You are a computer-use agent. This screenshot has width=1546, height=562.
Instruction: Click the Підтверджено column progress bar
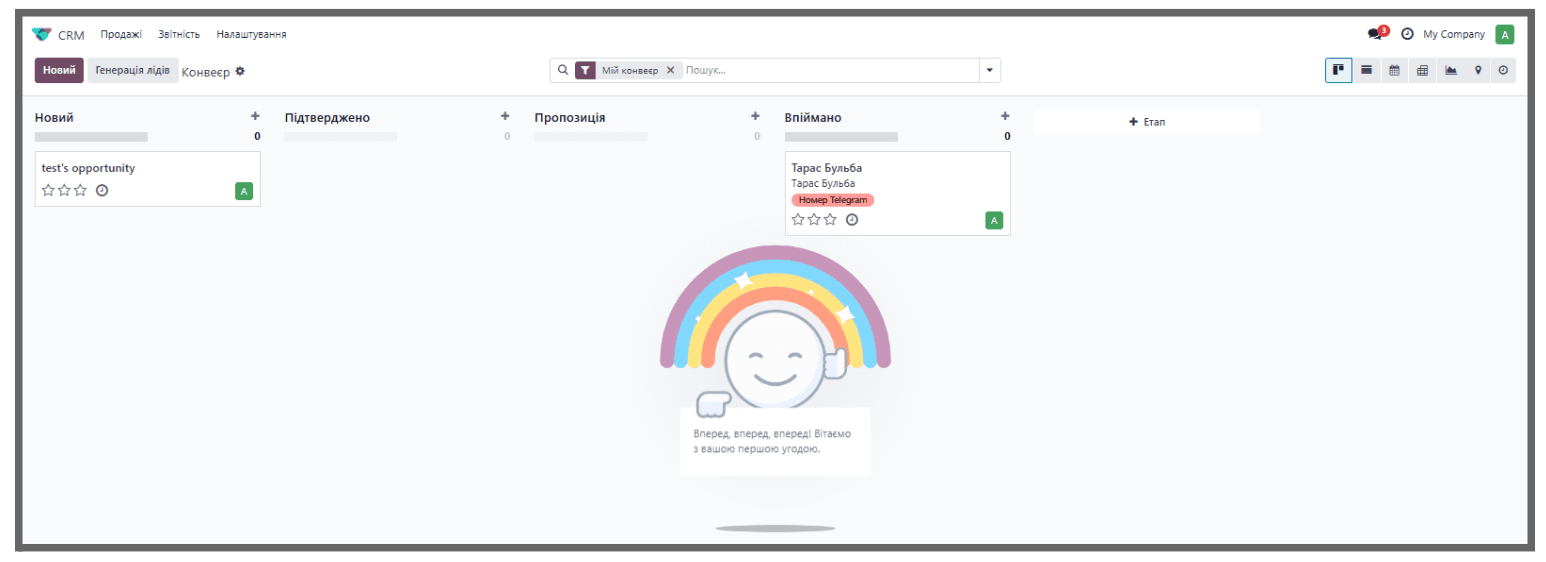coord(341,136)
